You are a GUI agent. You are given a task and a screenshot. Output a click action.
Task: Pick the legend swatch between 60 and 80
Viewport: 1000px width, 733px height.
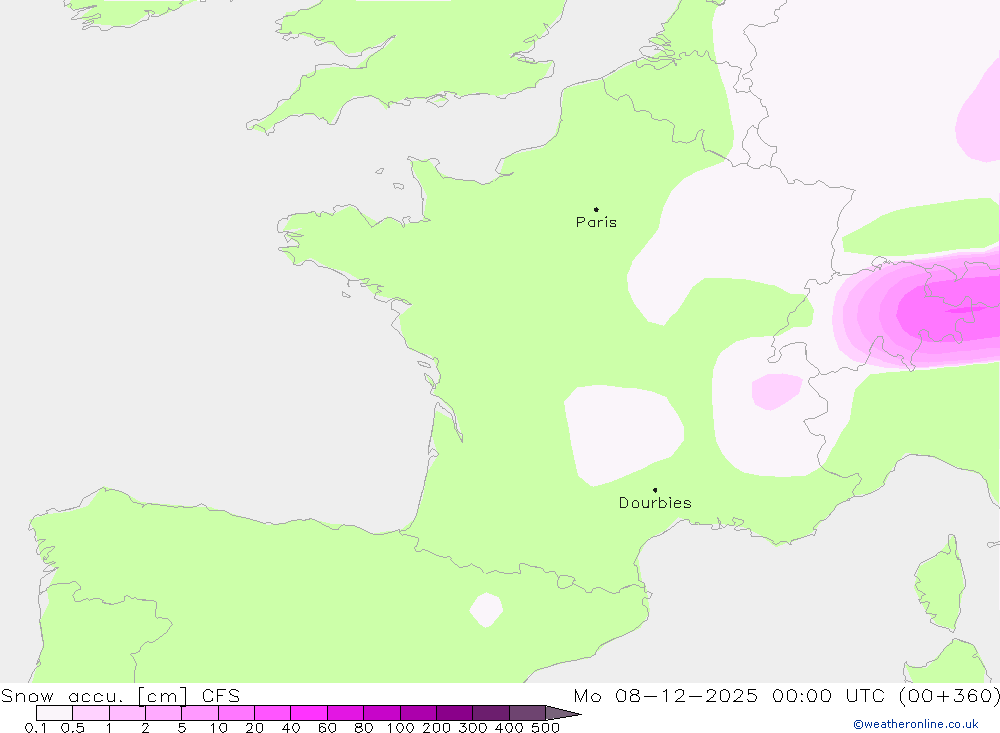point(345,713)
